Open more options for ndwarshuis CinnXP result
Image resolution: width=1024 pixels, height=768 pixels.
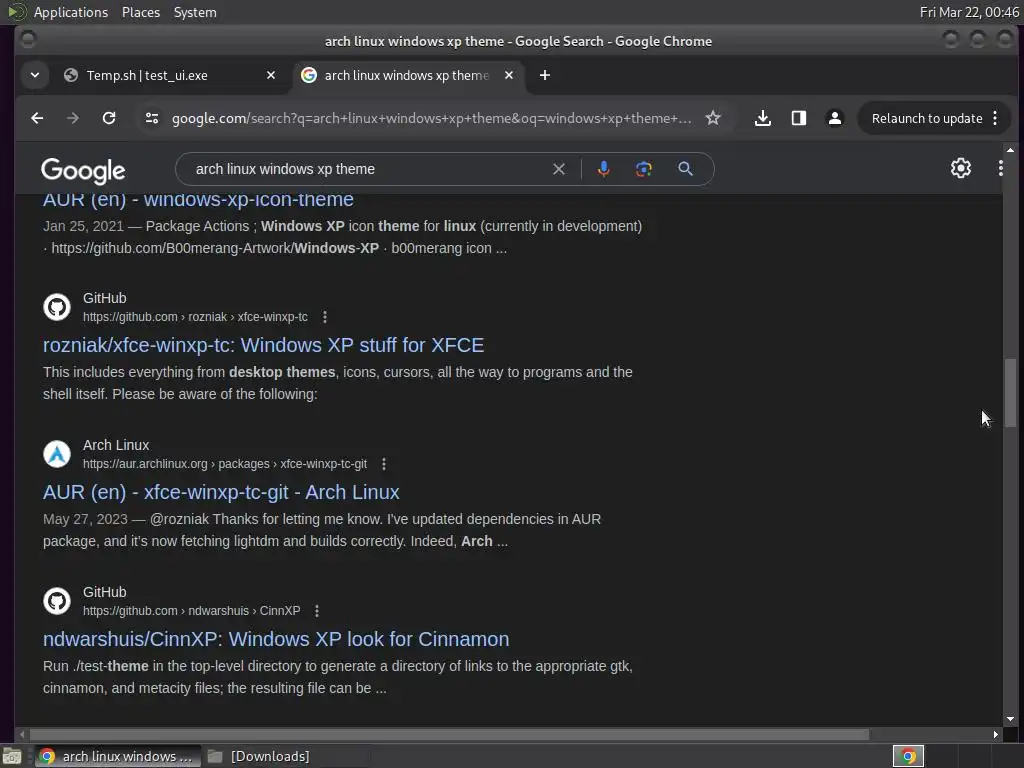tap(317, 611)
